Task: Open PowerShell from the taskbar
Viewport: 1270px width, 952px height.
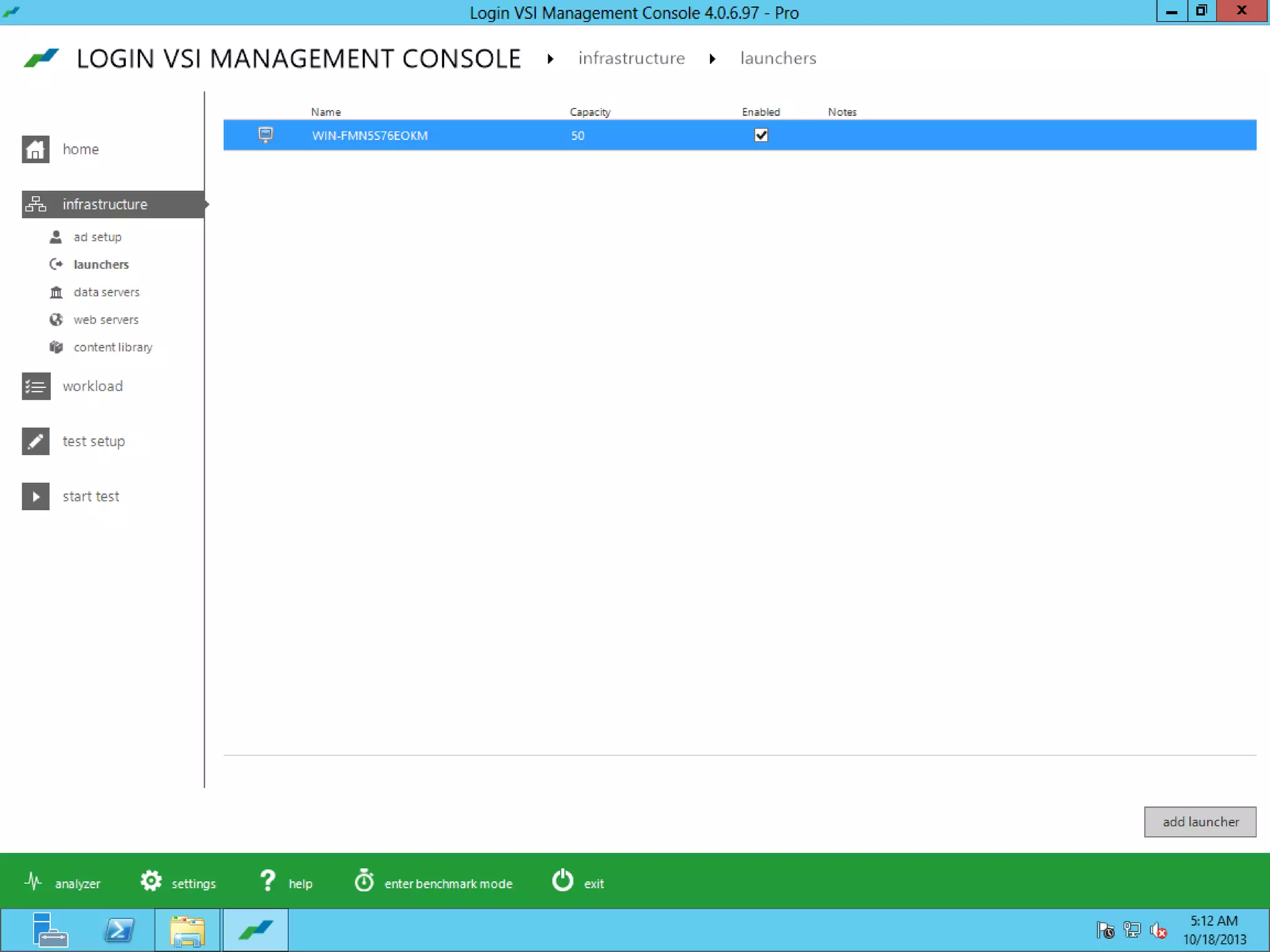Action: (119, 930)
